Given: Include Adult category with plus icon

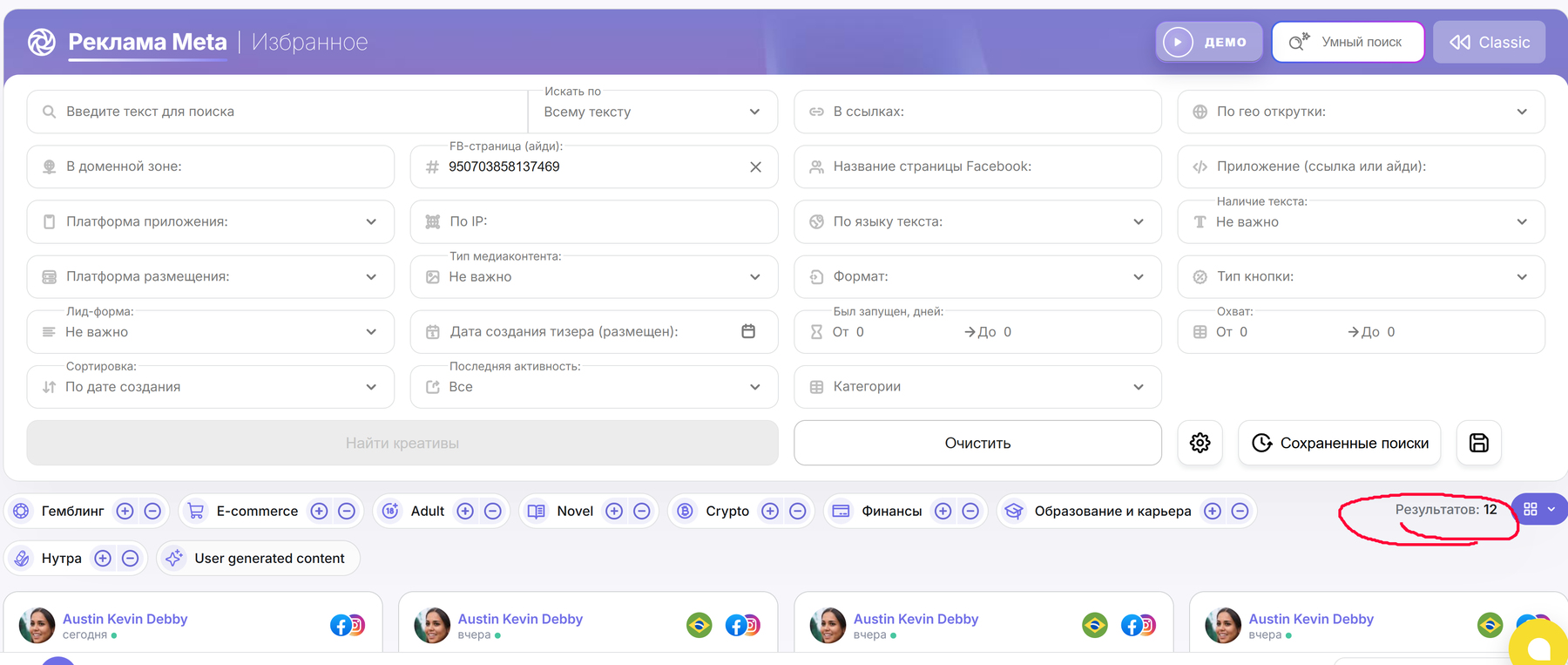Looking at the screenshot, I should (x=465, y=511).
